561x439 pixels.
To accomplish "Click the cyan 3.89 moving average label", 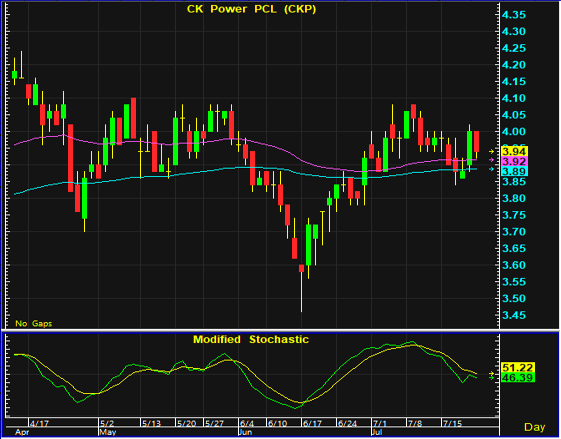I will pyautogui.click(x=514, y=171).
